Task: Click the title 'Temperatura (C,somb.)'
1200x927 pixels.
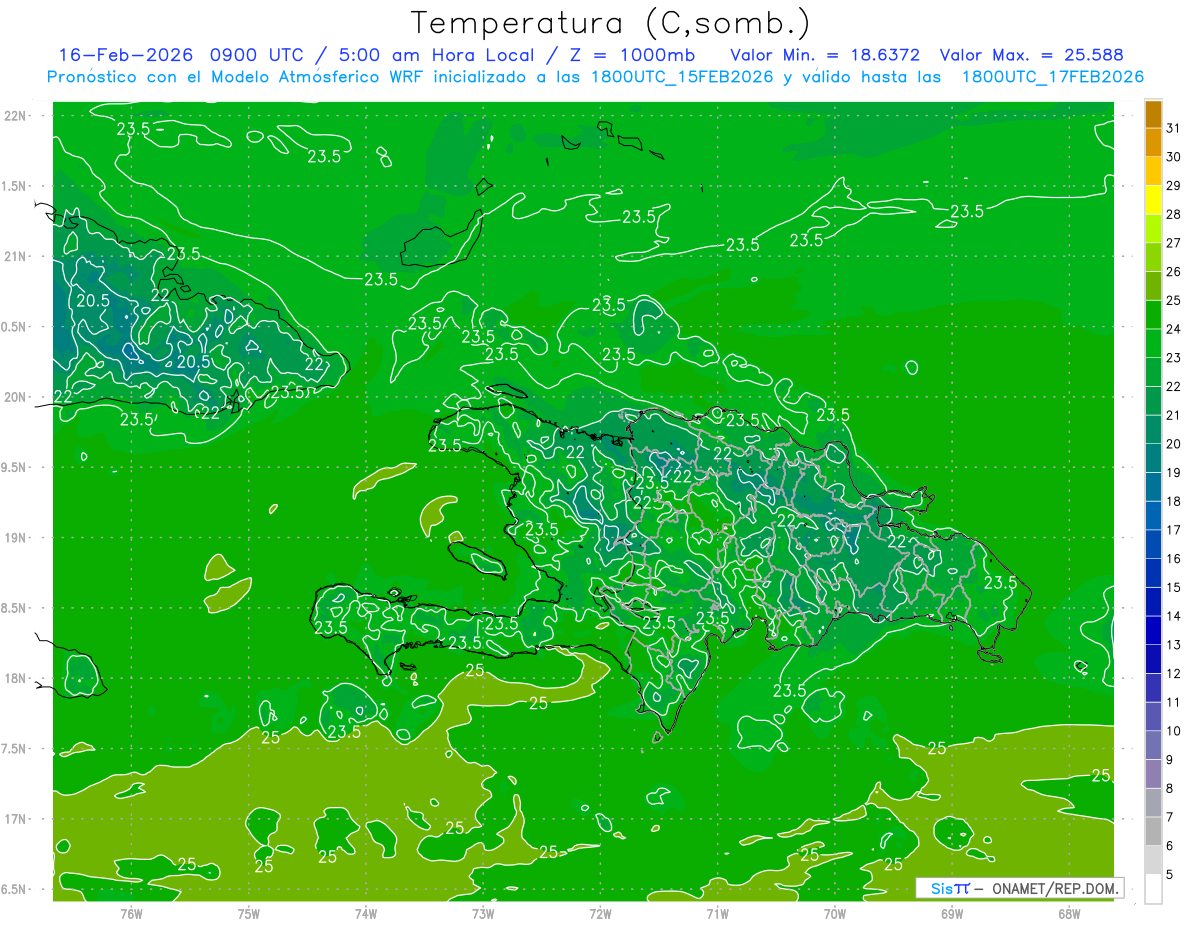Action: click(610, 23)
